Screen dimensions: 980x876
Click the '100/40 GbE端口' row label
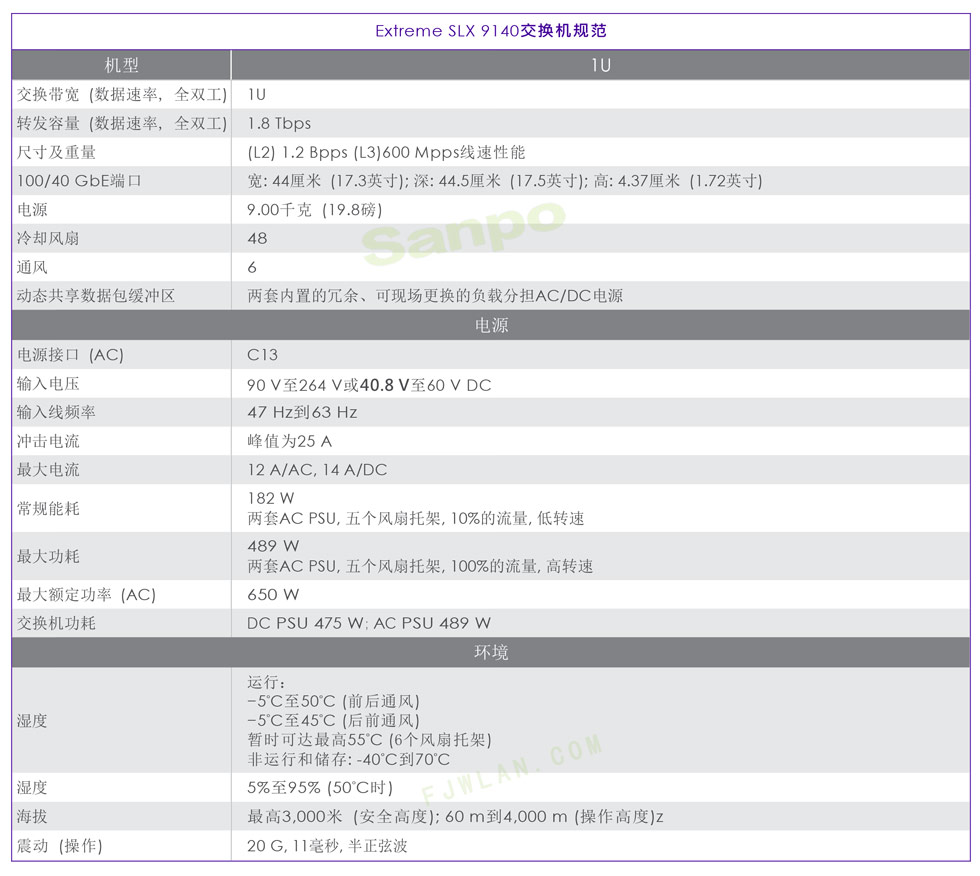[x=79, y=181]
